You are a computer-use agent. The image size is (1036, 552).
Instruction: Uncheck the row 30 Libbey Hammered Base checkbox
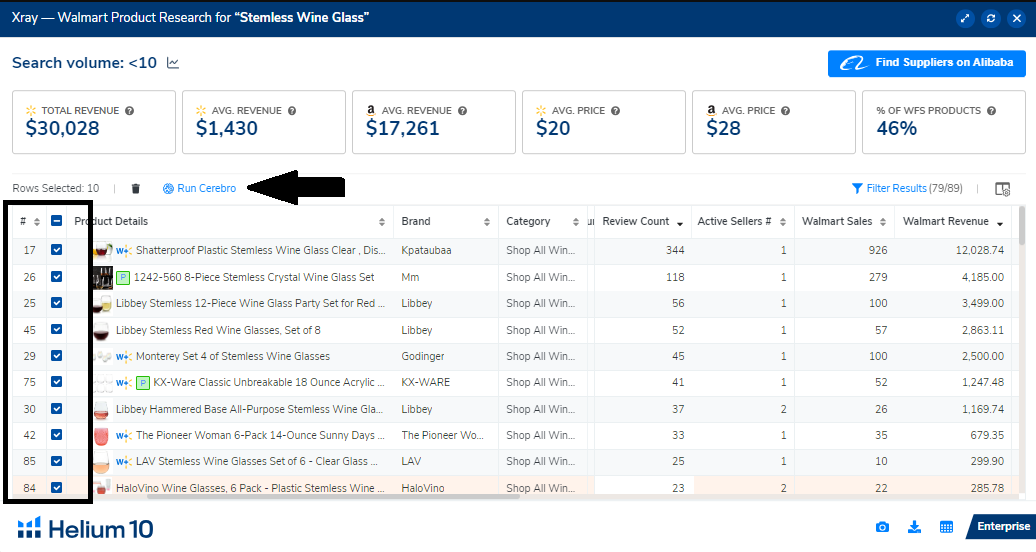pos(57,409)
